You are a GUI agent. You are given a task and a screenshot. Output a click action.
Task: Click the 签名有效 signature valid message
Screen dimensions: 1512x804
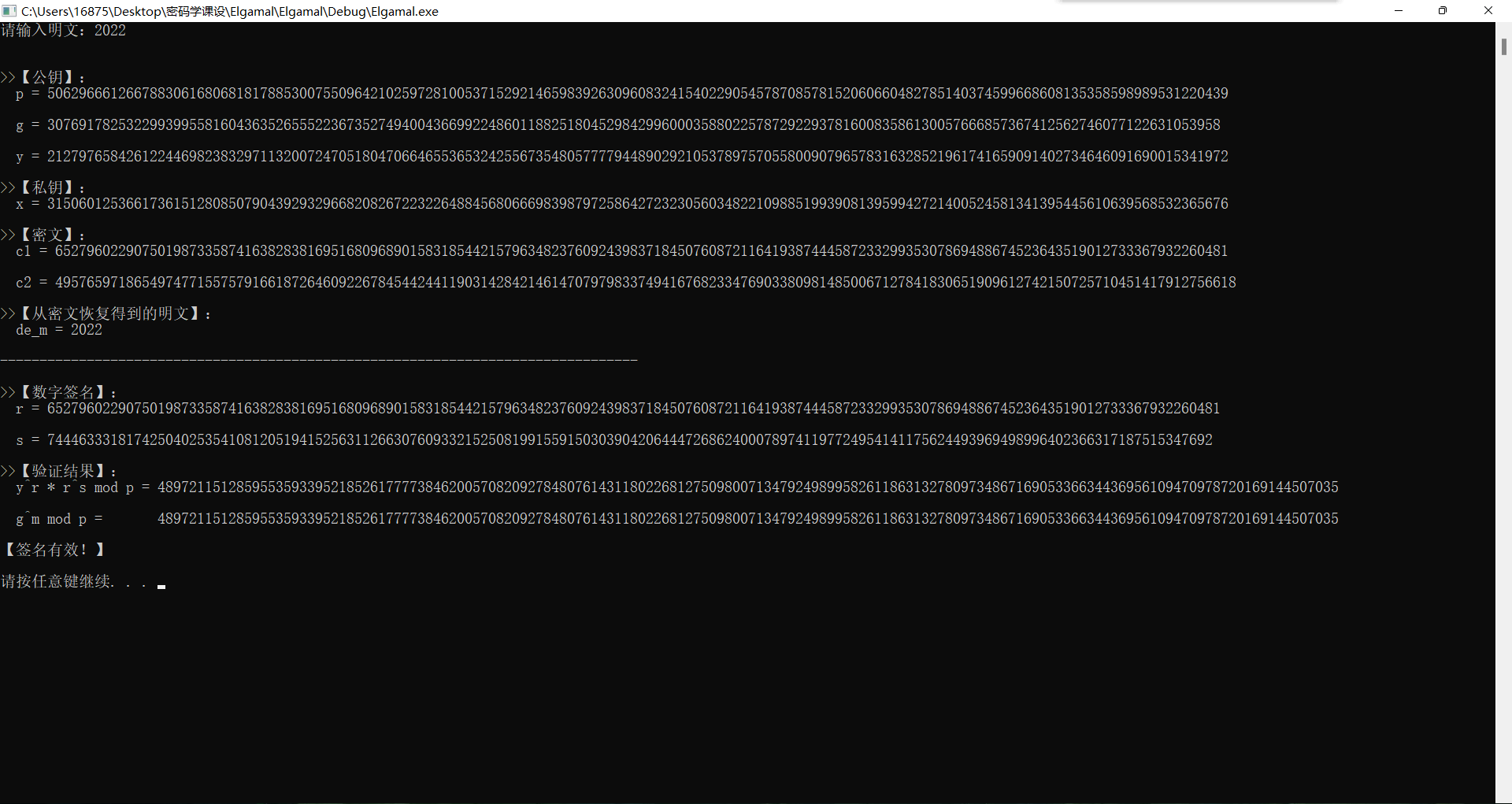(54, 550)
